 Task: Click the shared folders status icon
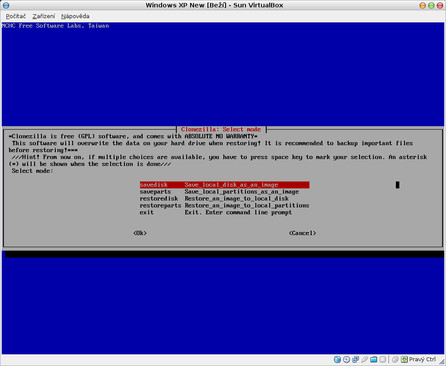coord(374,359)
